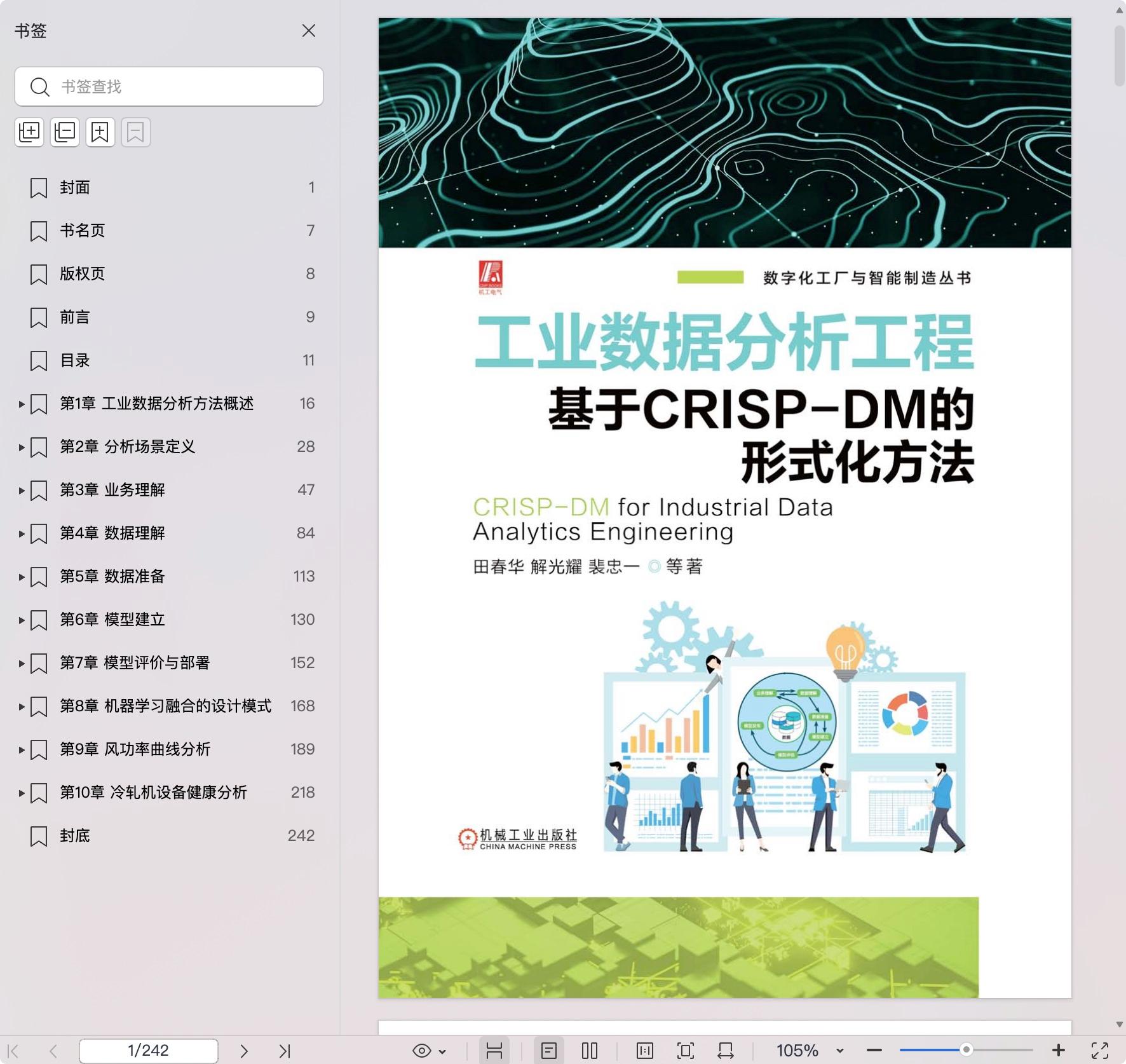Click the add bookmark icon
The image size is (1126, 1064).
pyautogui.click(x=100, y=132)
